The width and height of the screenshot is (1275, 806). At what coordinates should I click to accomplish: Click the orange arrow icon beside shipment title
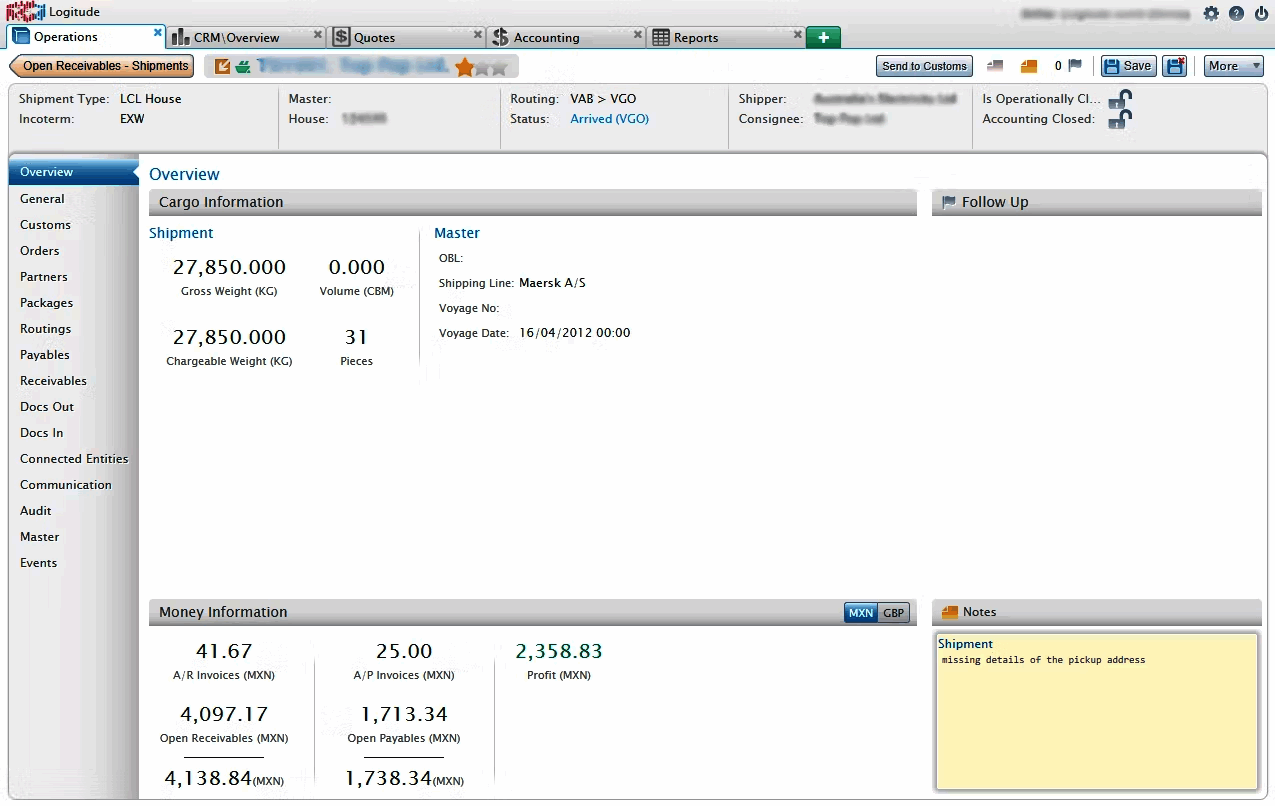click(x=222, y=67)
